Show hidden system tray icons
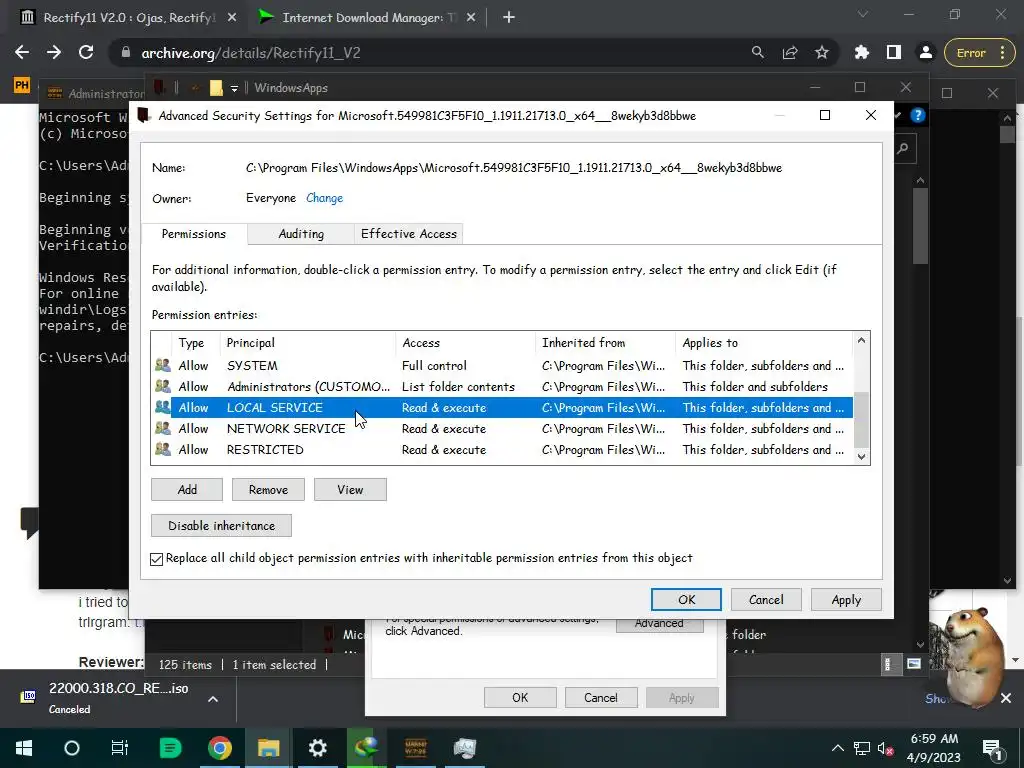This screenshot has width=1024, height=768. click(838, 748)
